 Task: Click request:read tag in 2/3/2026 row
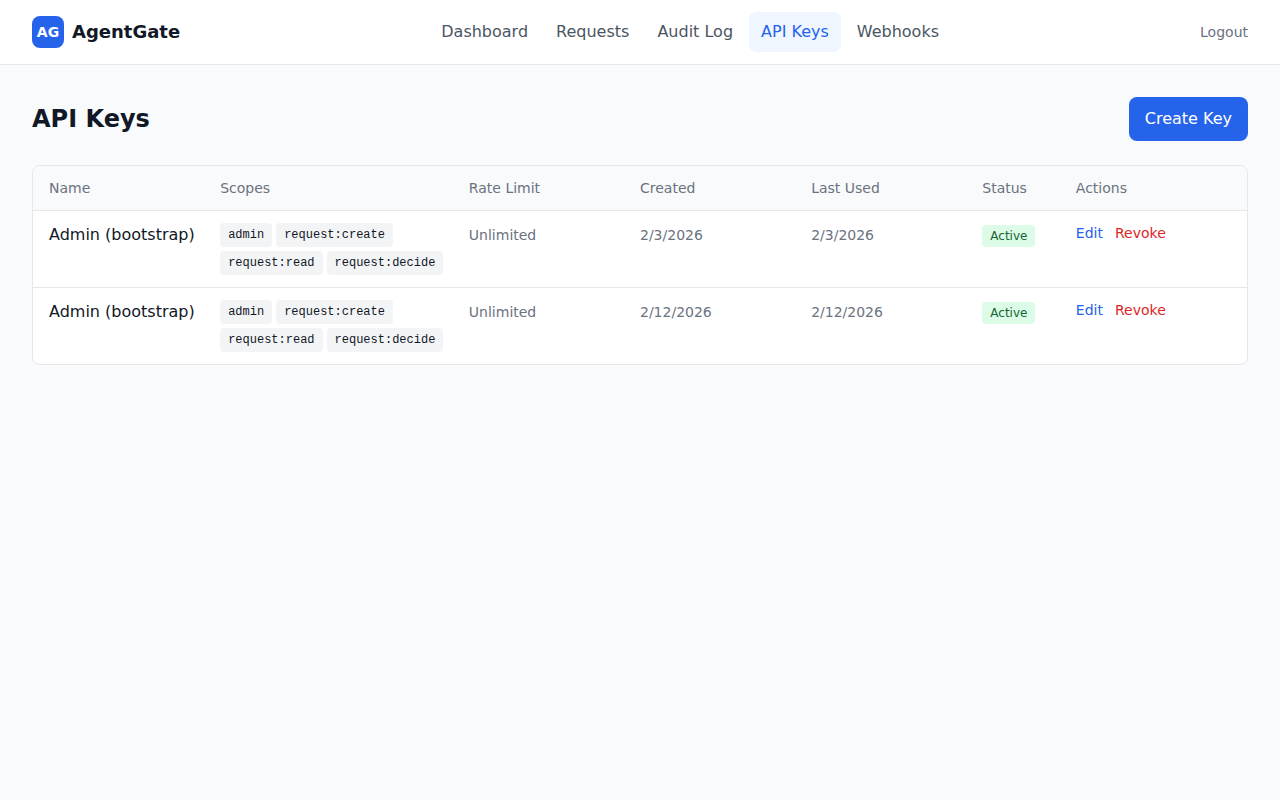point(271,263)
